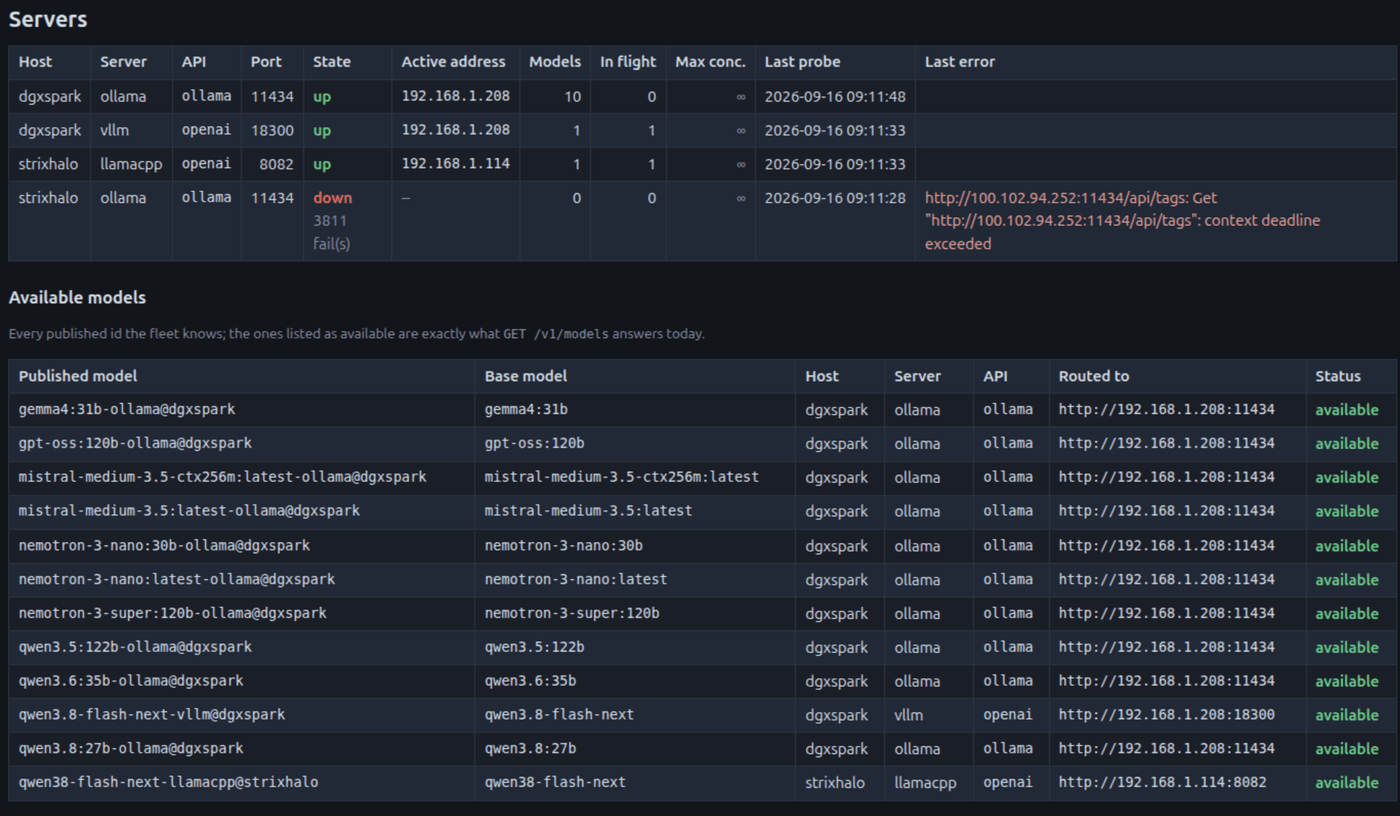This screenshot has width=1400, height=816.
Task: Click the 'Base model' column header
Action: pyautogui.click(x=526, y=376)
